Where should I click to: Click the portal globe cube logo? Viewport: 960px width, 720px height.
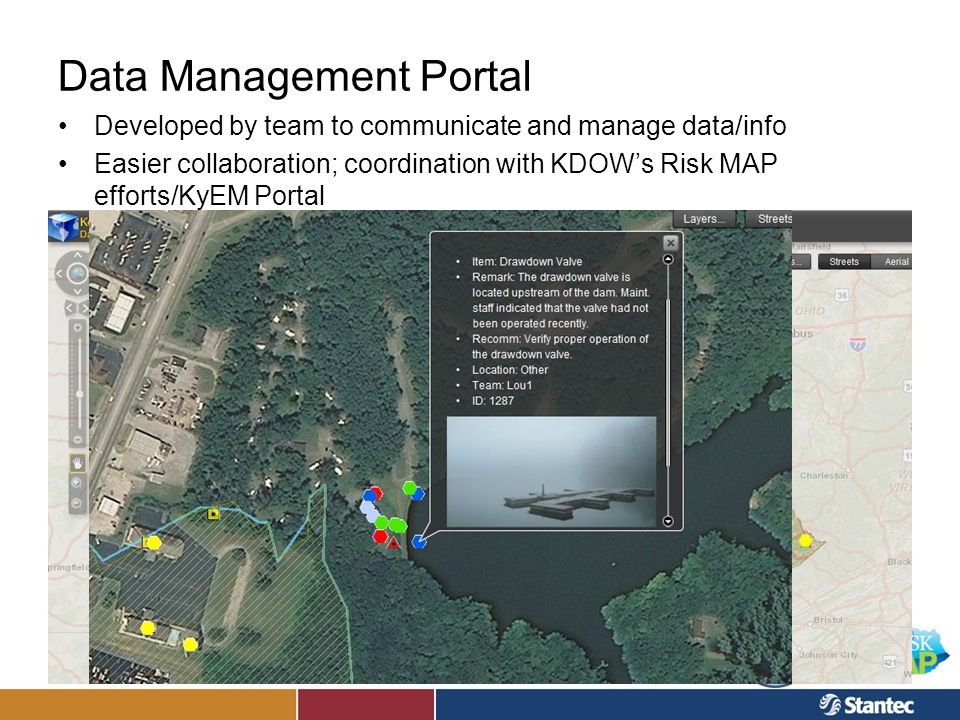point(64,227)
